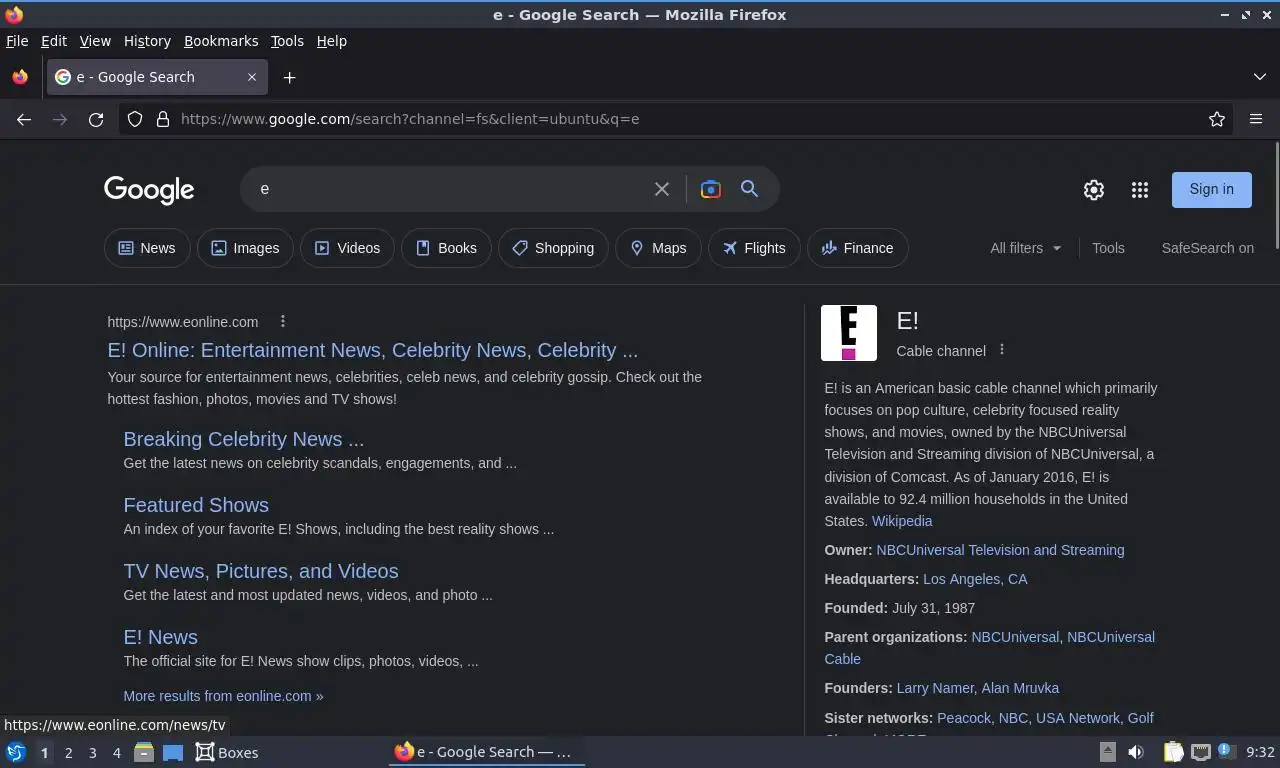Click the Google logo

(149, 190)
